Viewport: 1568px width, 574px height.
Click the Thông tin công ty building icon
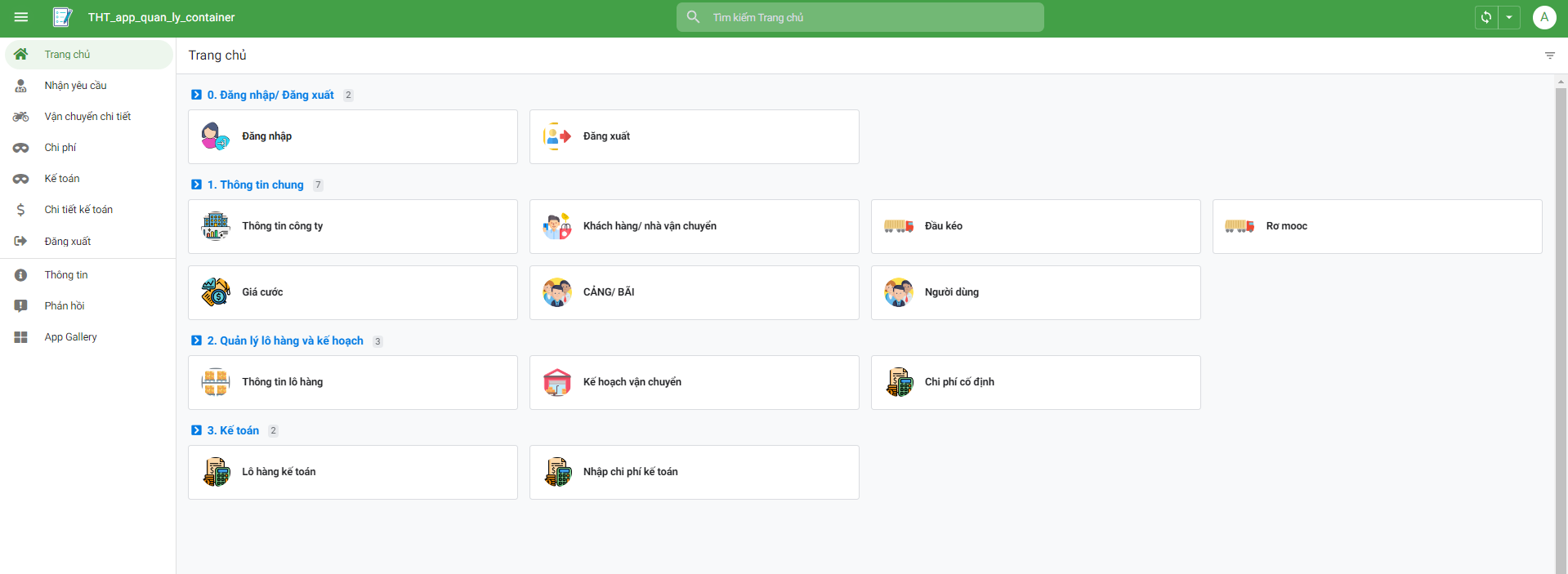[216, 226]
